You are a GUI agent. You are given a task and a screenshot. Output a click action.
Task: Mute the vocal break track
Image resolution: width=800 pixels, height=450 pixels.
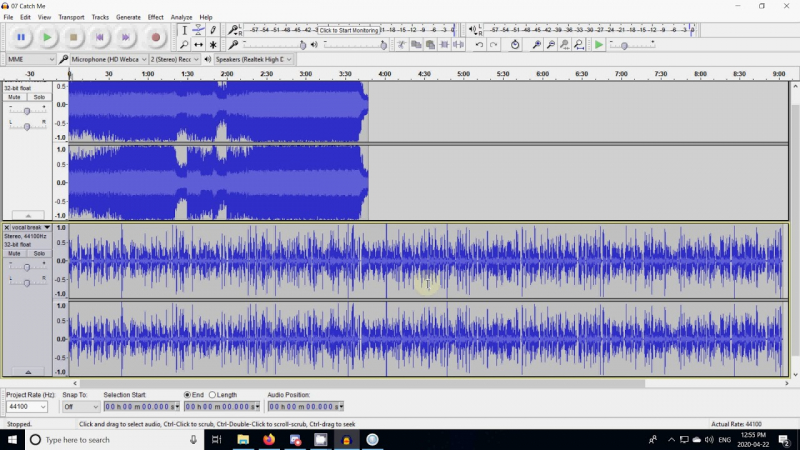click(15, 254)
